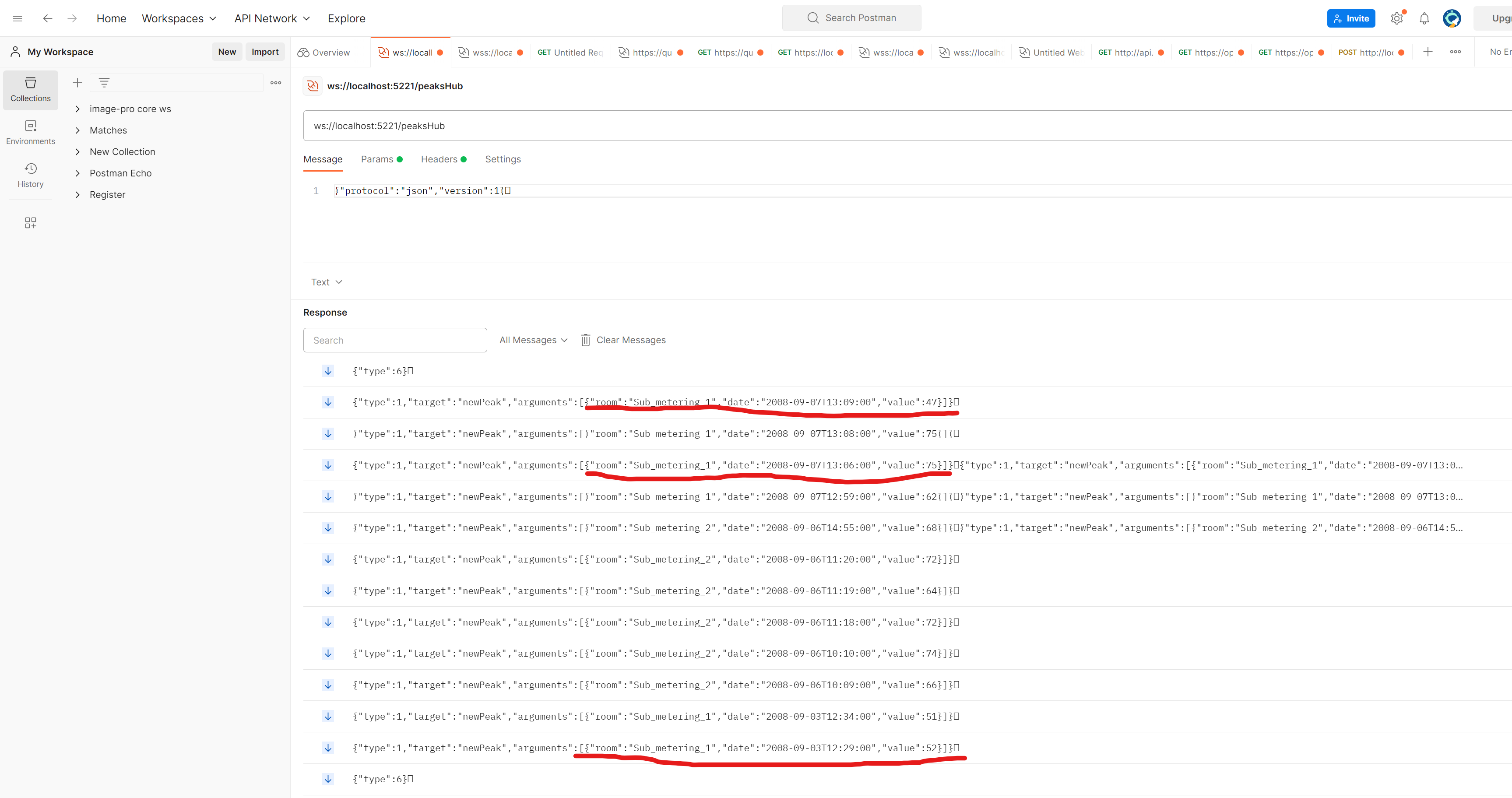Screen dimensions: 1512x798
Task: Open the History panel
Action: [30, 175]
